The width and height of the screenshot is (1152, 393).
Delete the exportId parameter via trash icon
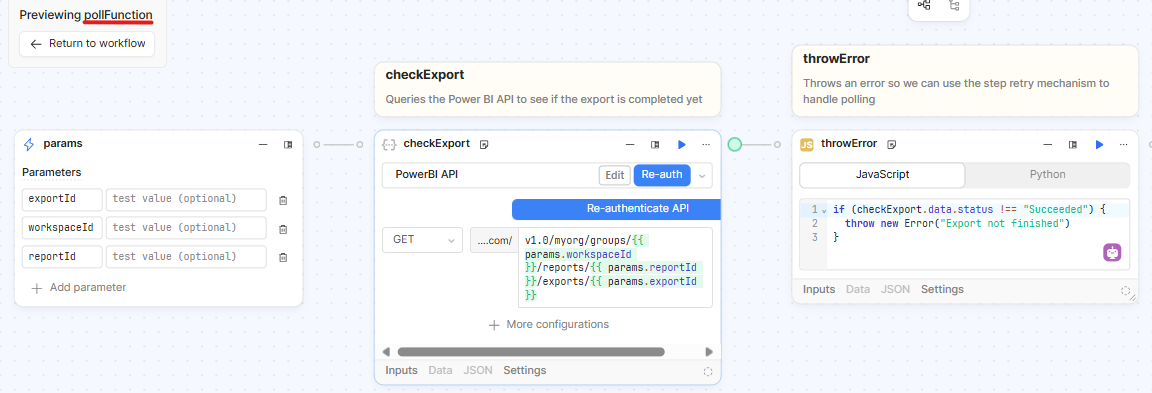click(x=283, y=200)
